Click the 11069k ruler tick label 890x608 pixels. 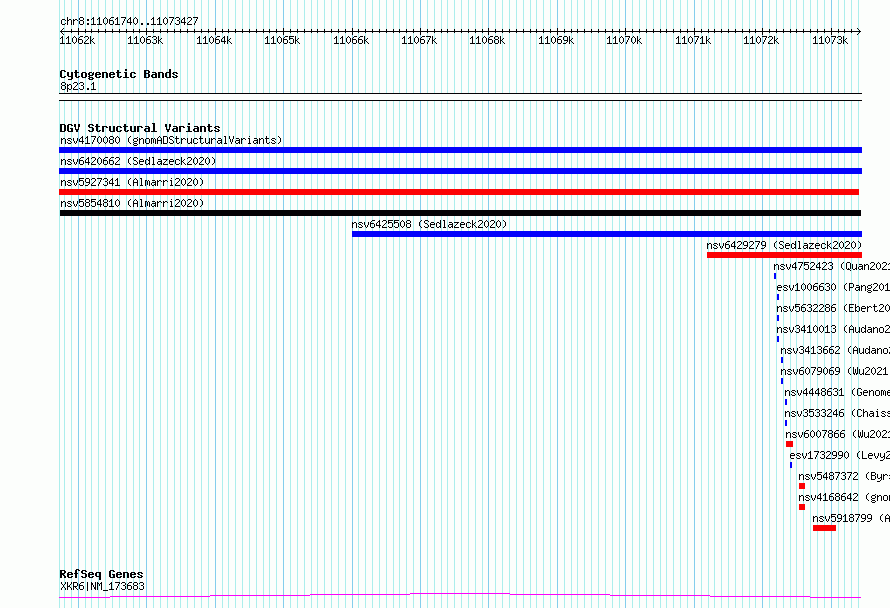click(556, 40)
